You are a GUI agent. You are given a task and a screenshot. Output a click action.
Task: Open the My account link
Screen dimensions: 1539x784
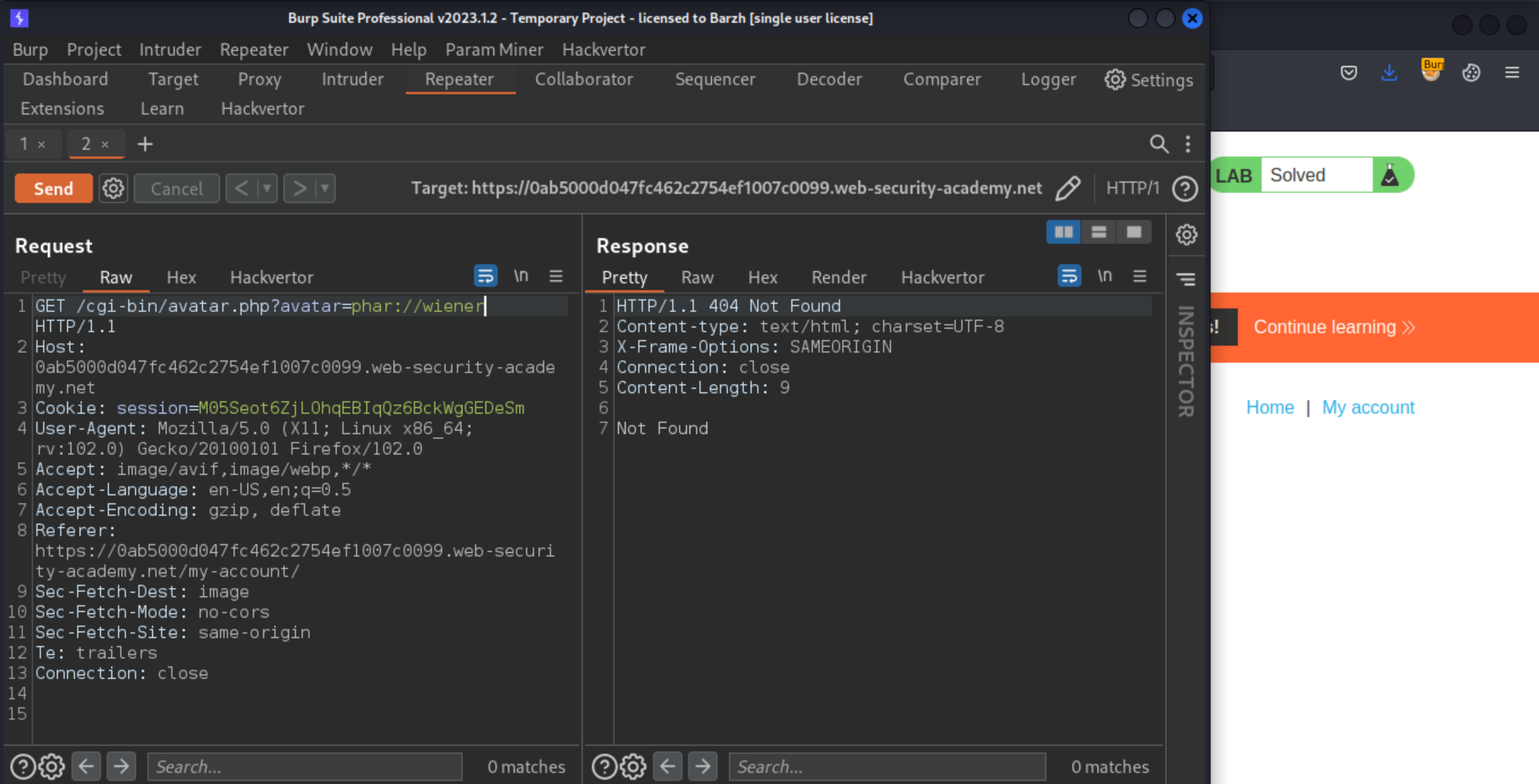point(1368,407)
